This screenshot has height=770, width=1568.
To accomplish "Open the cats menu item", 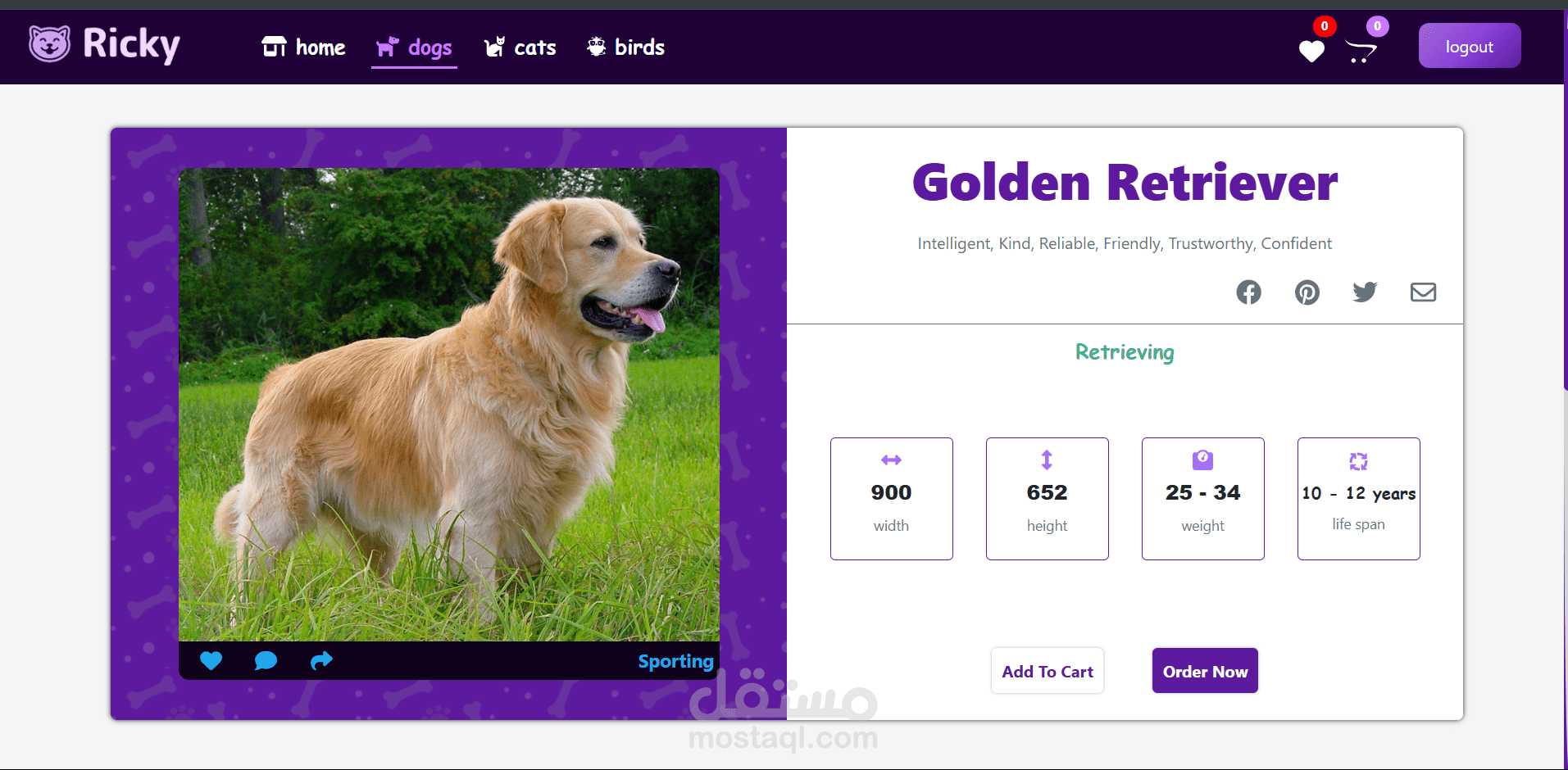I will (520, 48).
